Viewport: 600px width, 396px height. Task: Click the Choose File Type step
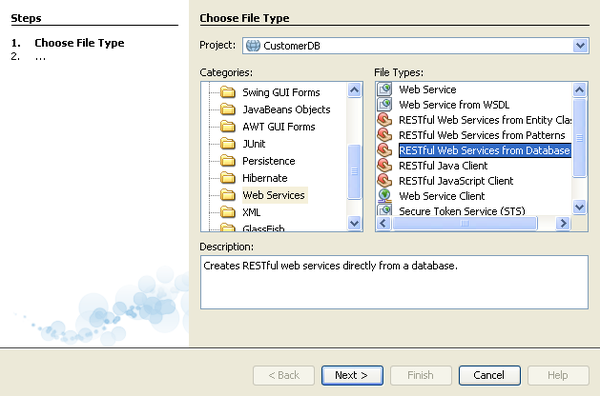[x=79, y=43]
